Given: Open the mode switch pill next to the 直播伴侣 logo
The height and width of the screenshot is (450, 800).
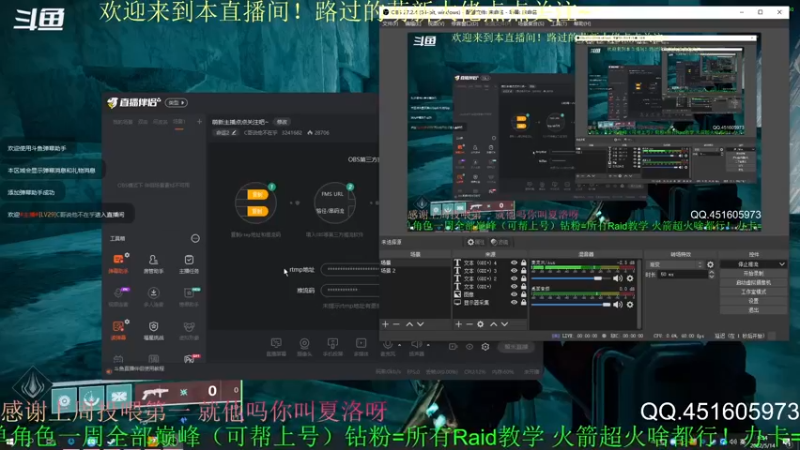Looking at the screenshot, I should [177, 103].
